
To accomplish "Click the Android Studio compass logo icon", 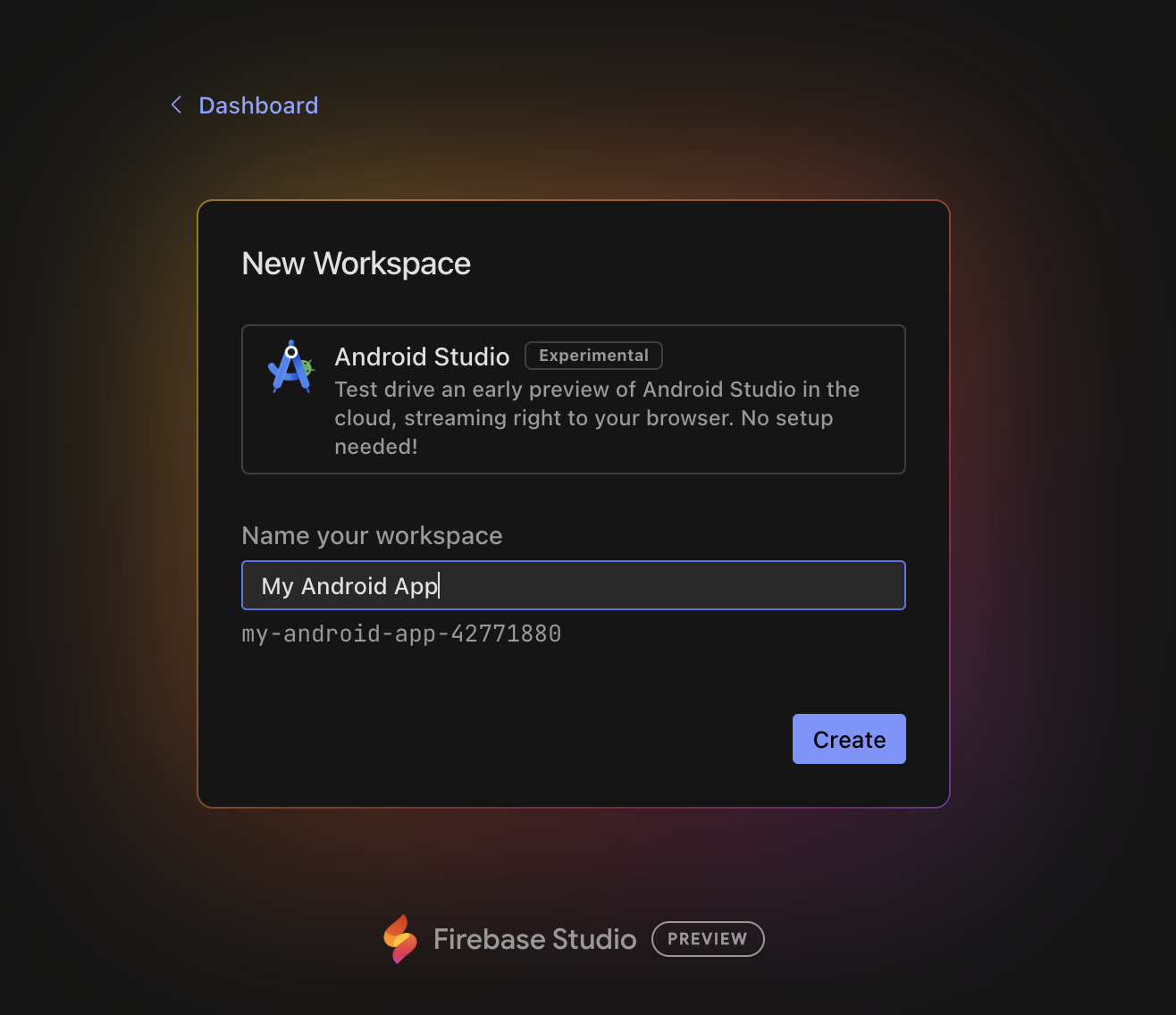I will tap(290, 366).
